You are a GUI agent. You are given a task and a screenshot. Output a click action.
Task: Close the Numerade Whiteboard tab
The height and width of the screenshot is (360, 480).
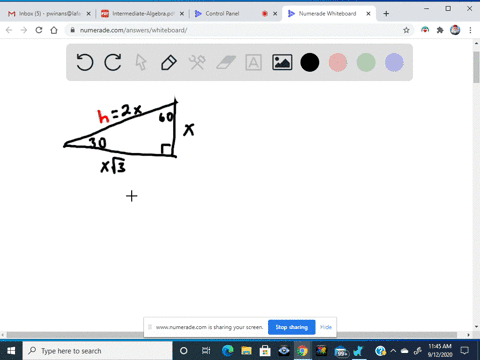368,14
